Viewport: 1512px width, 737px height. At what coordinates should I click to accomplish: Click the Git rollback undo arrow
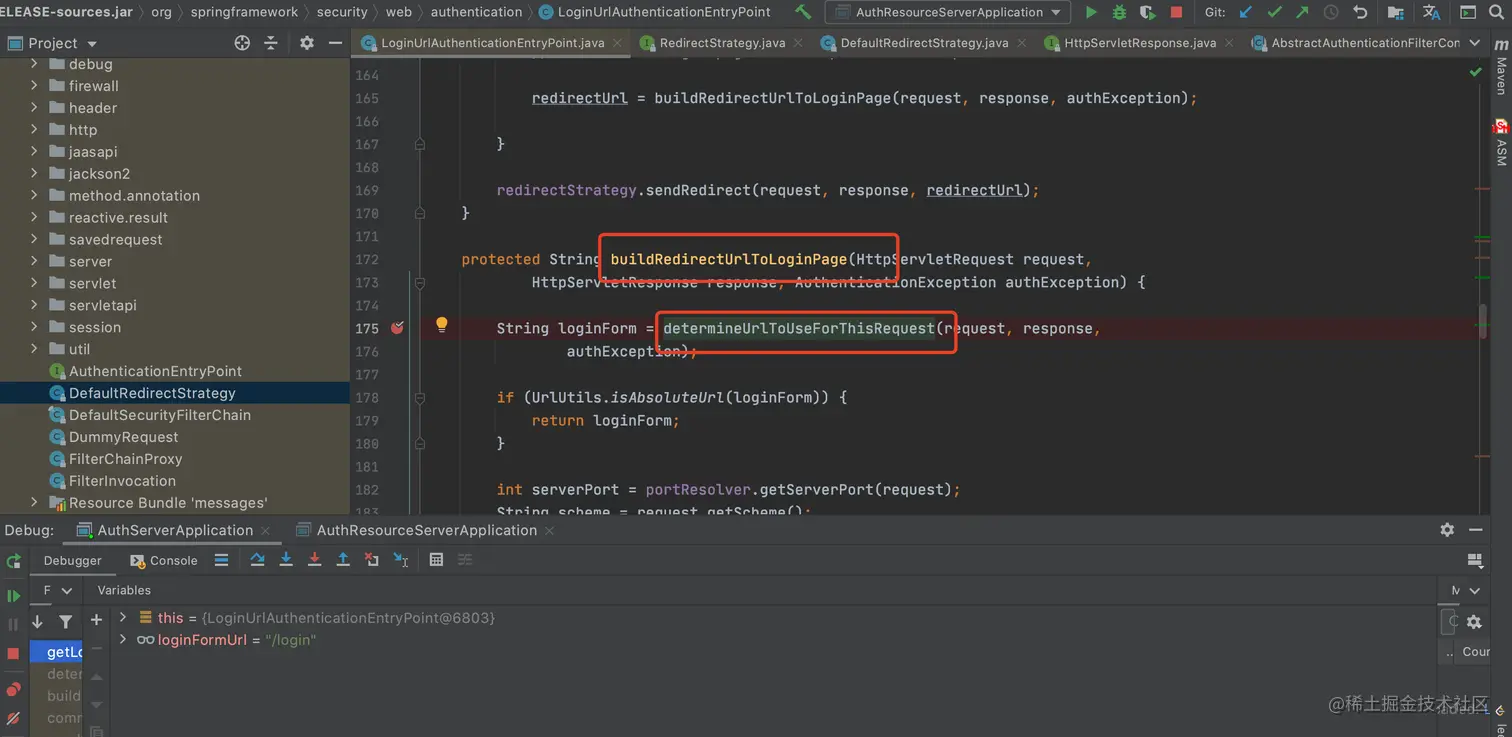pos(1360,12)
